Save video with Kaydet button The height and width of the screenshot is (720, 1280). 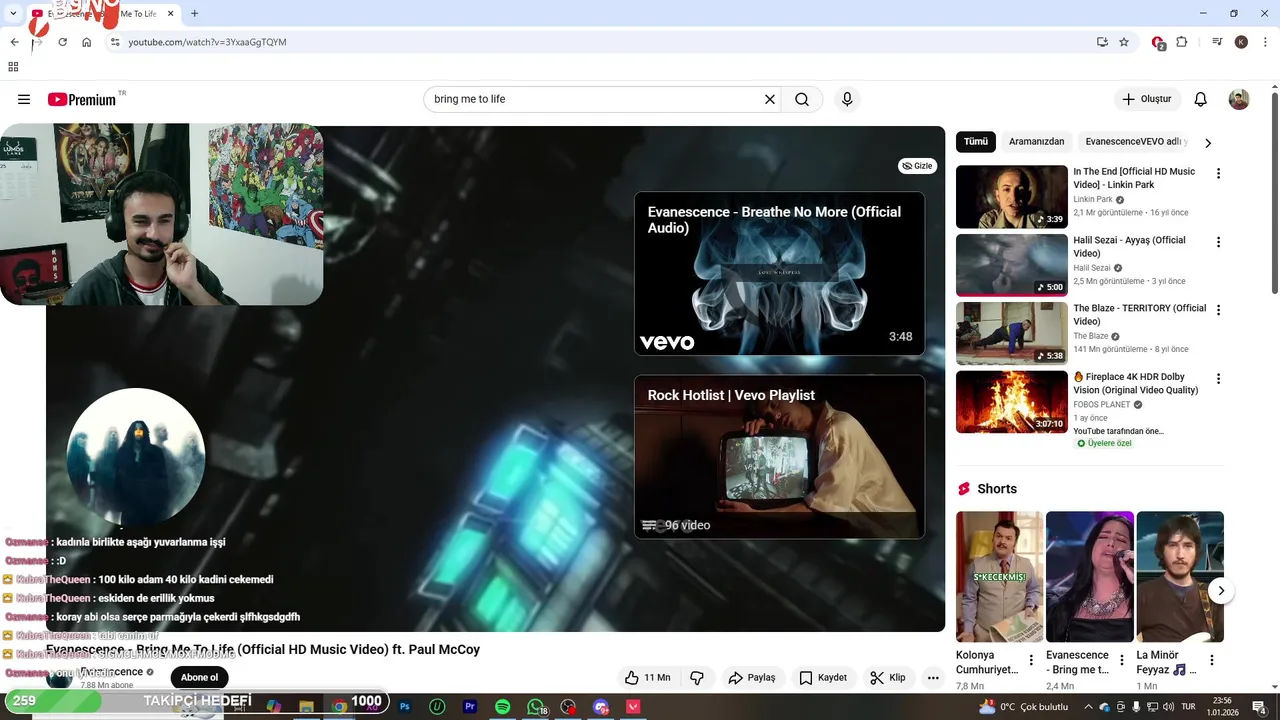point(823,678)
